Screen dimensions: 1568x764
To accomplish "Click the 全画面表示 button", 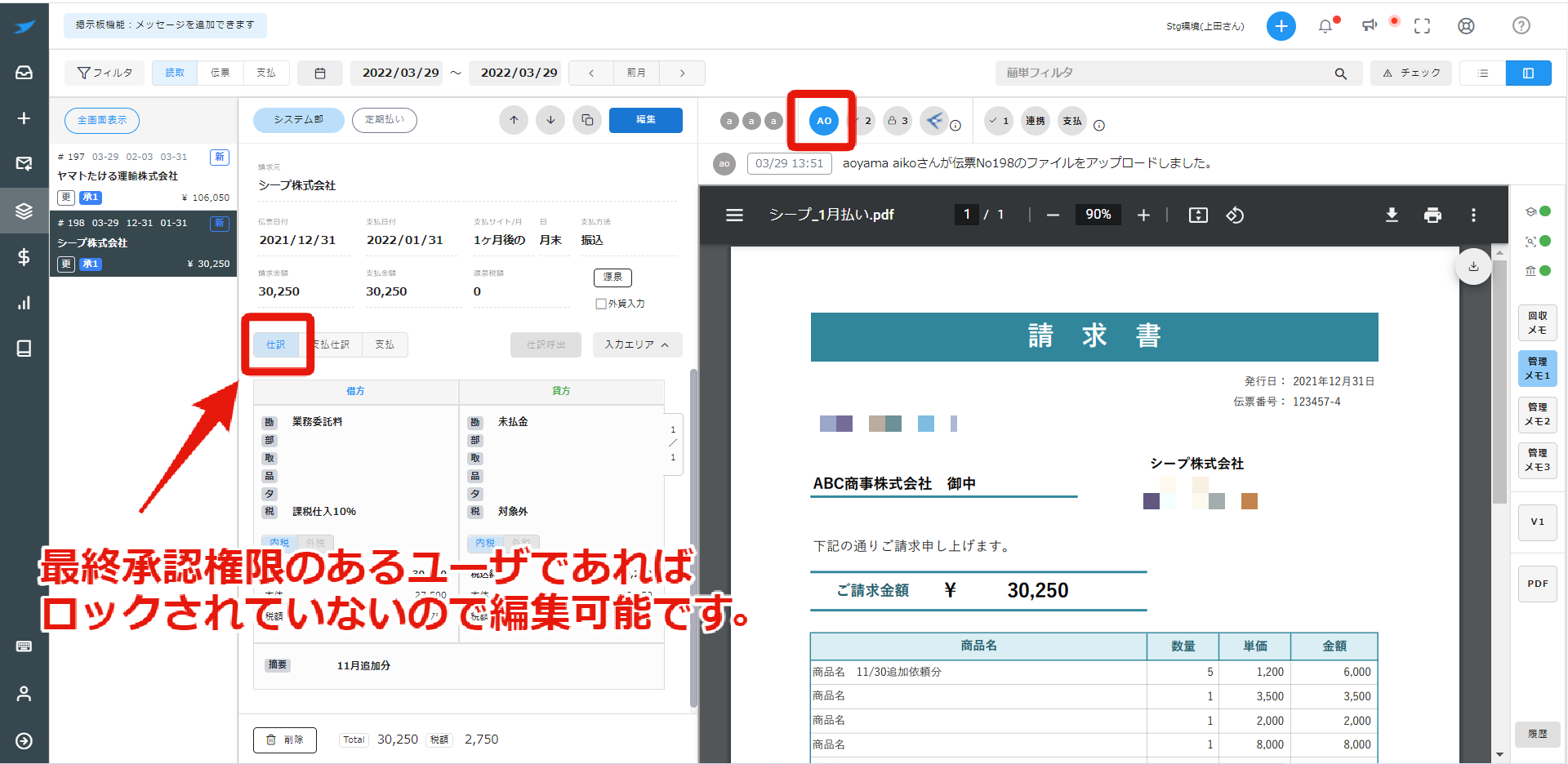I will tap(102, 121).
